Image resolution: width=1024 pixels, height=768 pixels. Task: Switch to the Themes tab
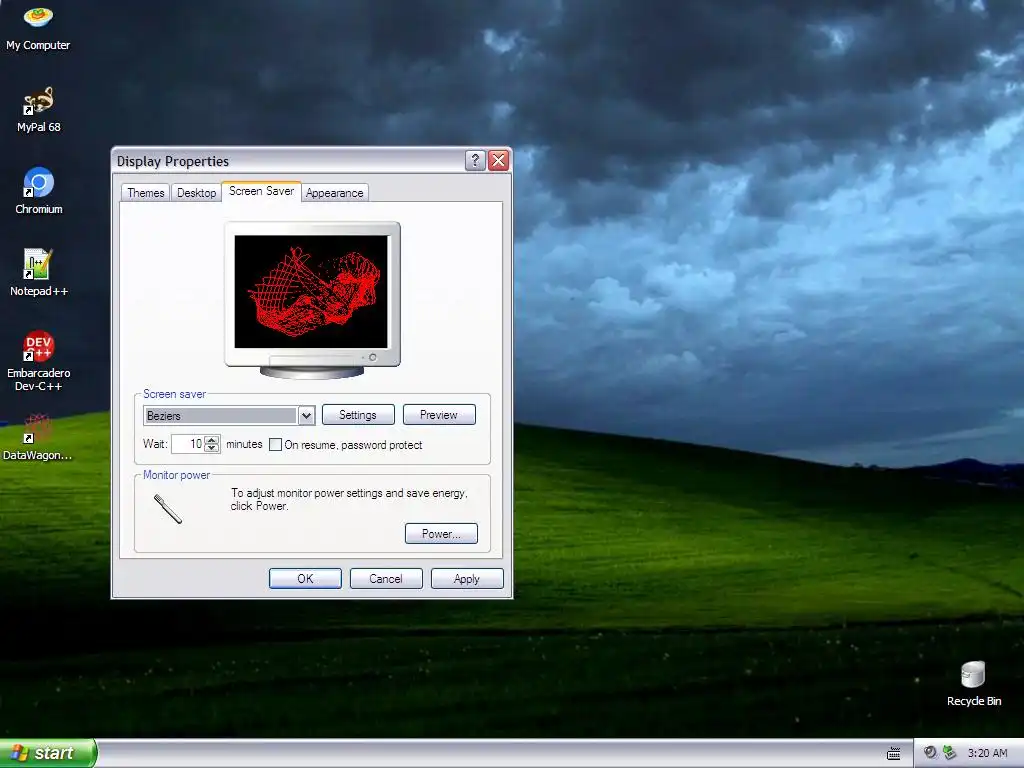tap(146, 193)
